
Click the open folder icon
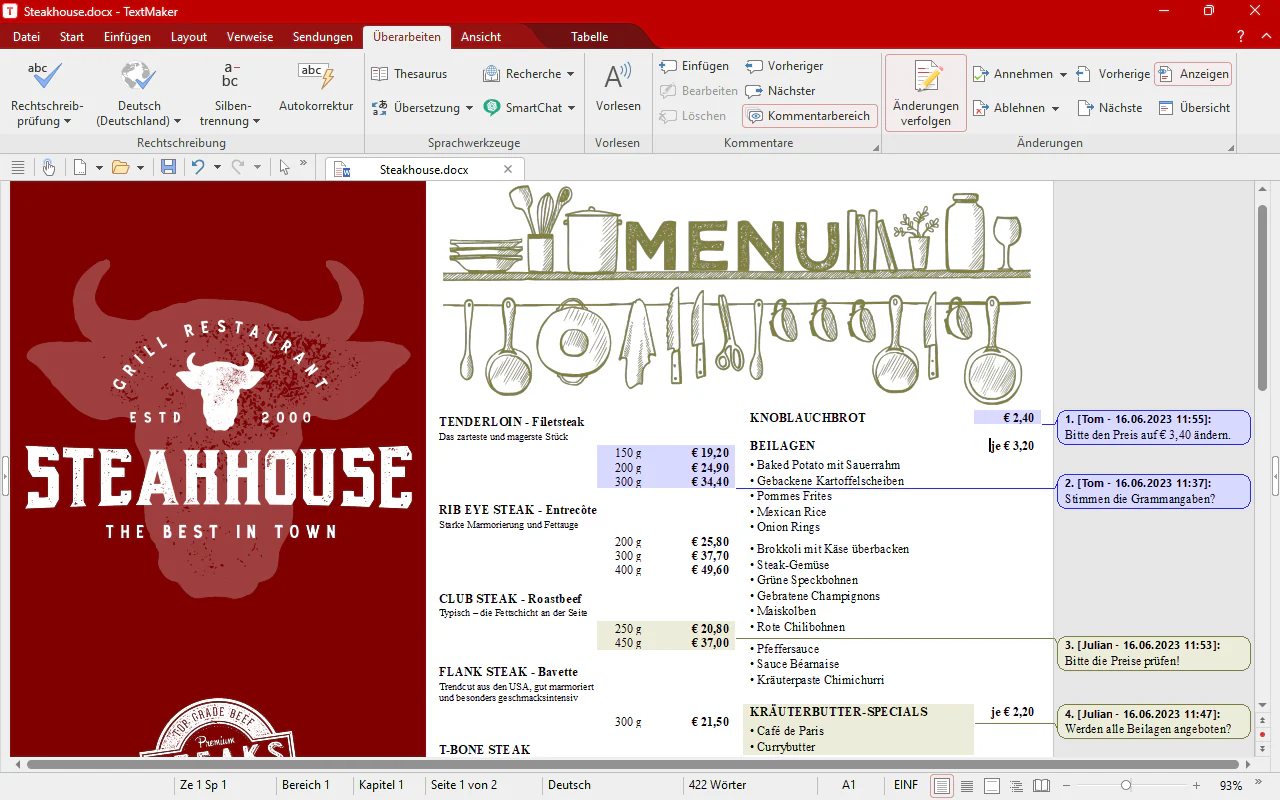[x=121, y=167]
